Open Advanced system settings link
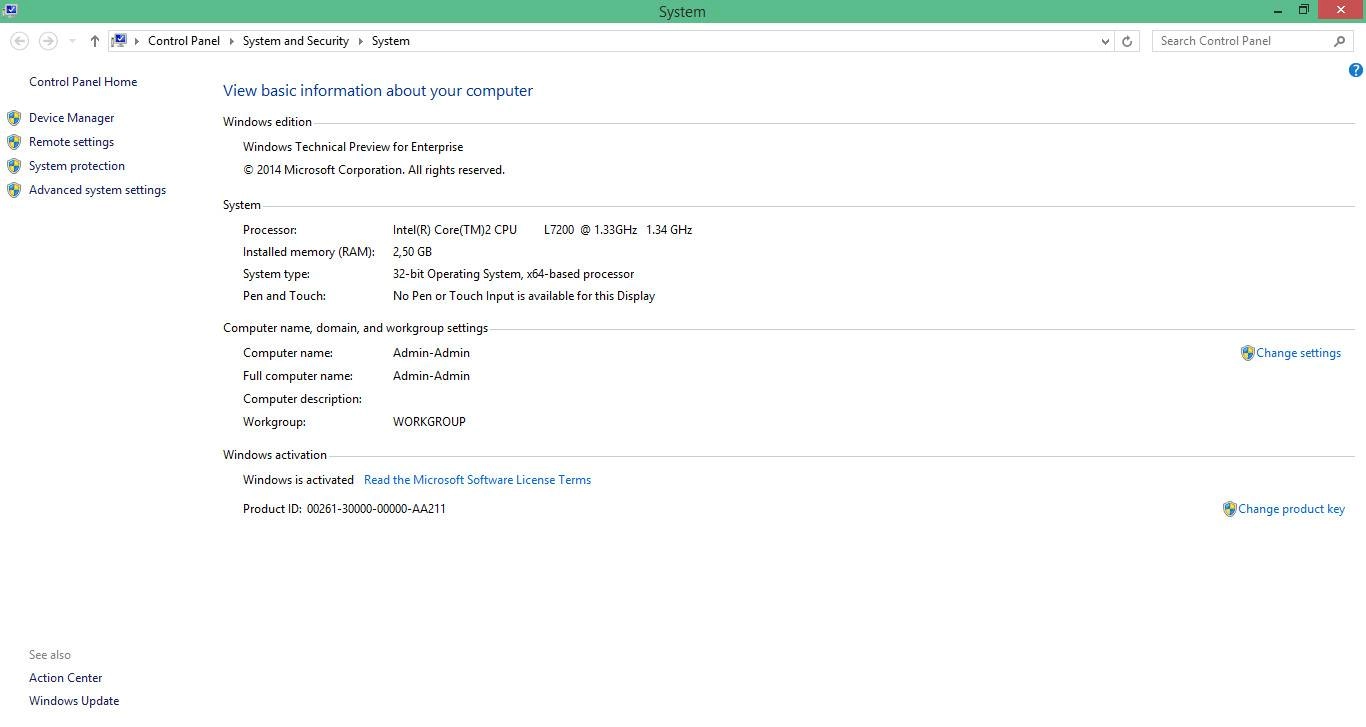Viewport: 1366px width, 727px height. point(97,190)
